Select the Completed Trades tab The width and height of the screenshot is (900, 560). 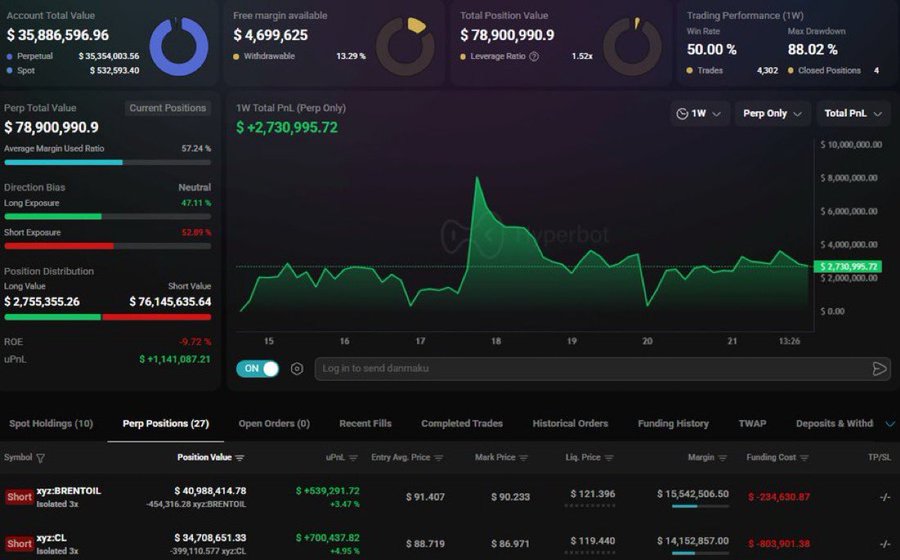tap(462, 424)
